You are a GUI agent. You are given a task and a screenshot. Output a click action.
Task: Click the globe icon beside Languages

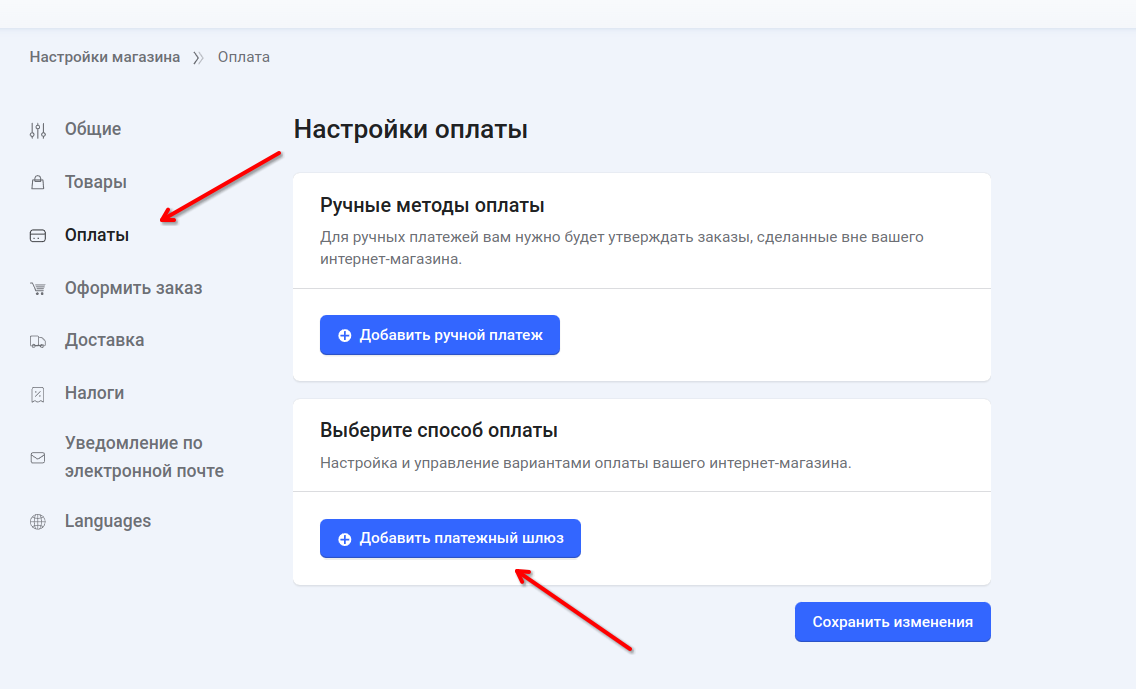(x=38, y=522)
